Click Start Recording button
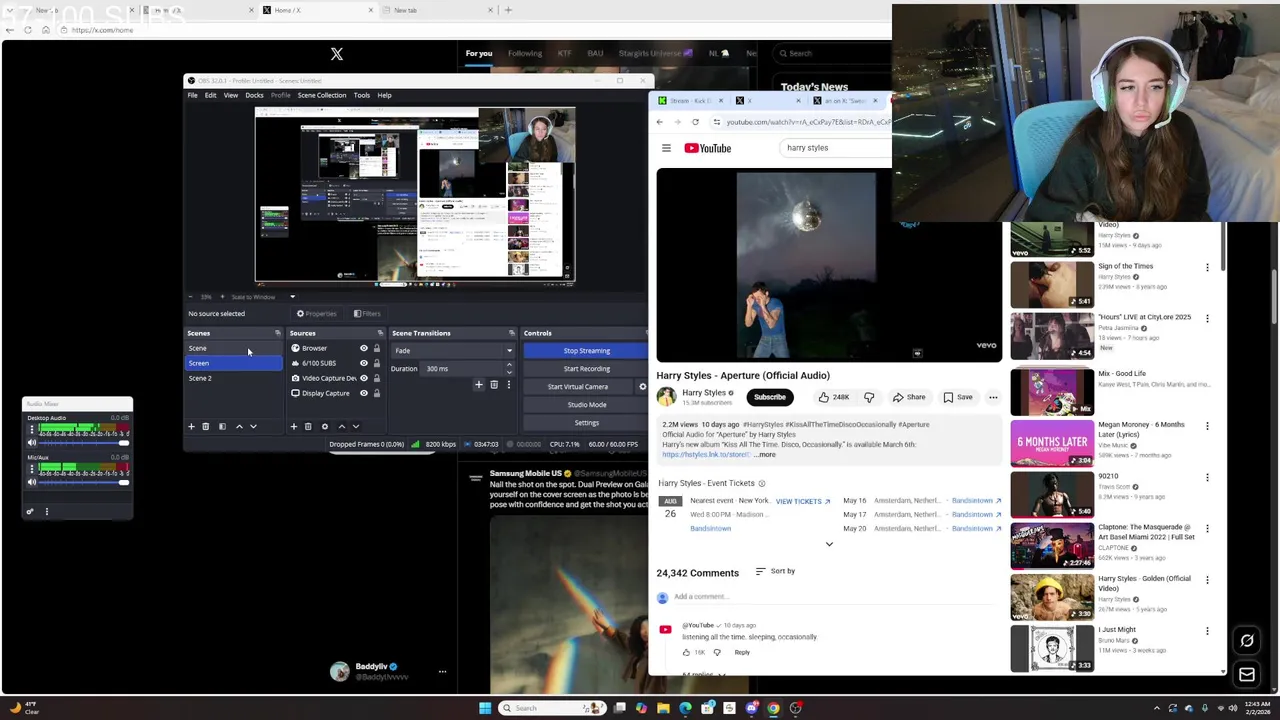The width and height of the screenshot is (1280, 720). click(586, 369)
